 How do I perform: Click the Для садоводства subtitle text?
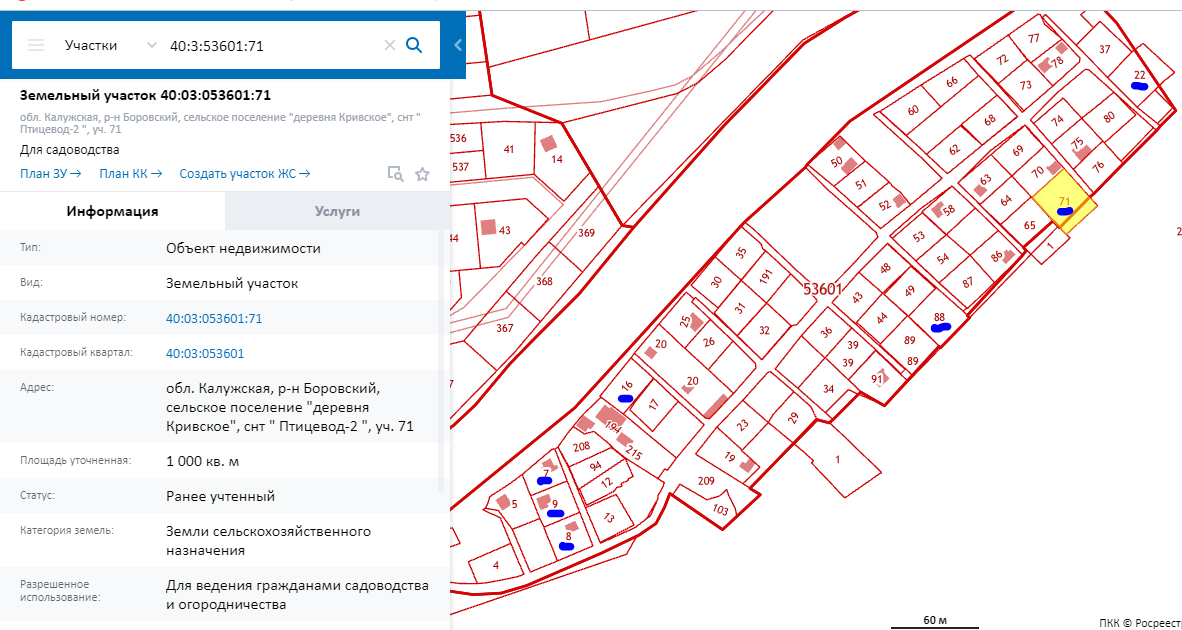click(x=69, y=150)
